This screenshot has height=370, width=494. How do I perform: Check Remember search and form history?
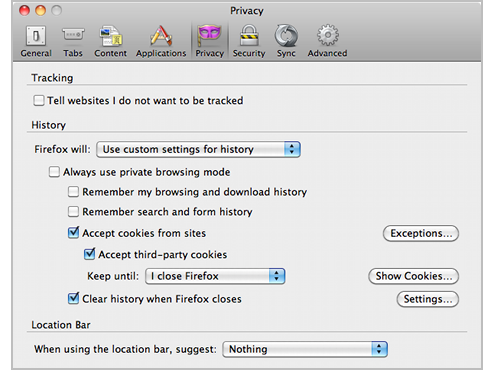pos(73,212)
